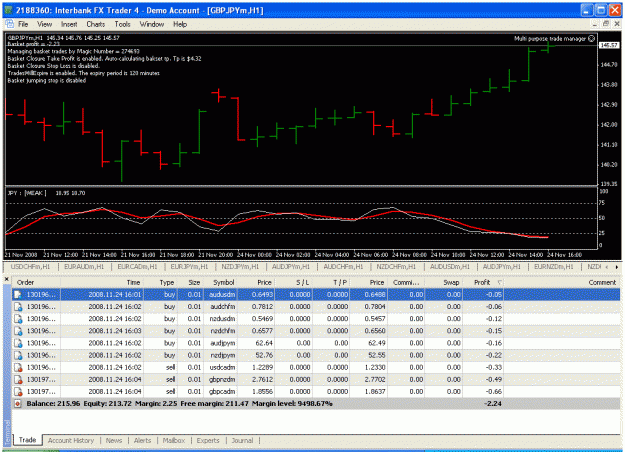The image size is (625, 452).
Task: Restore the inner chart window
Action: pyautogui.click(x=605, y=24)
